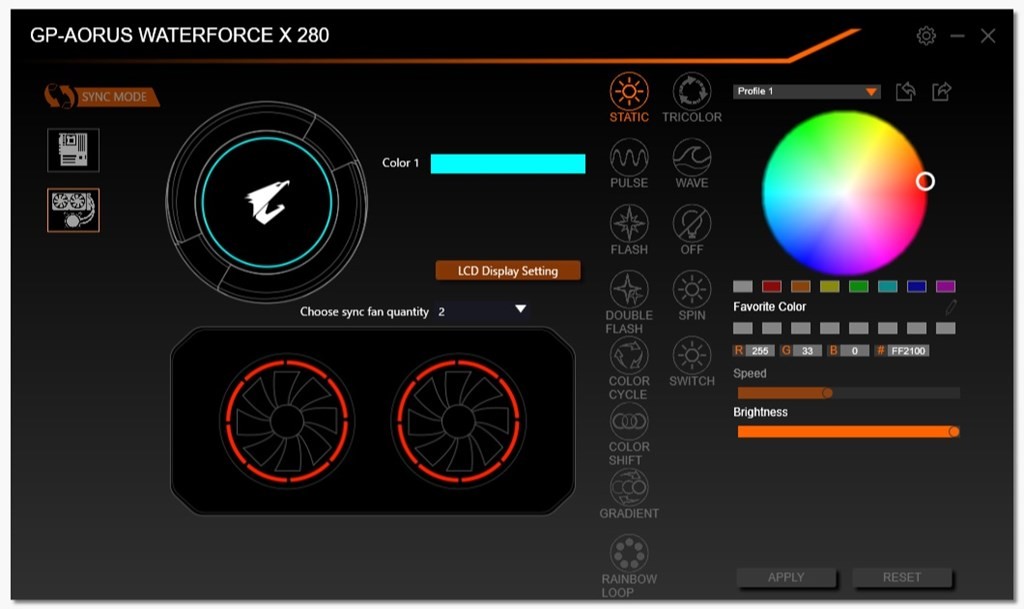Click the B value field showing 0

854,351
